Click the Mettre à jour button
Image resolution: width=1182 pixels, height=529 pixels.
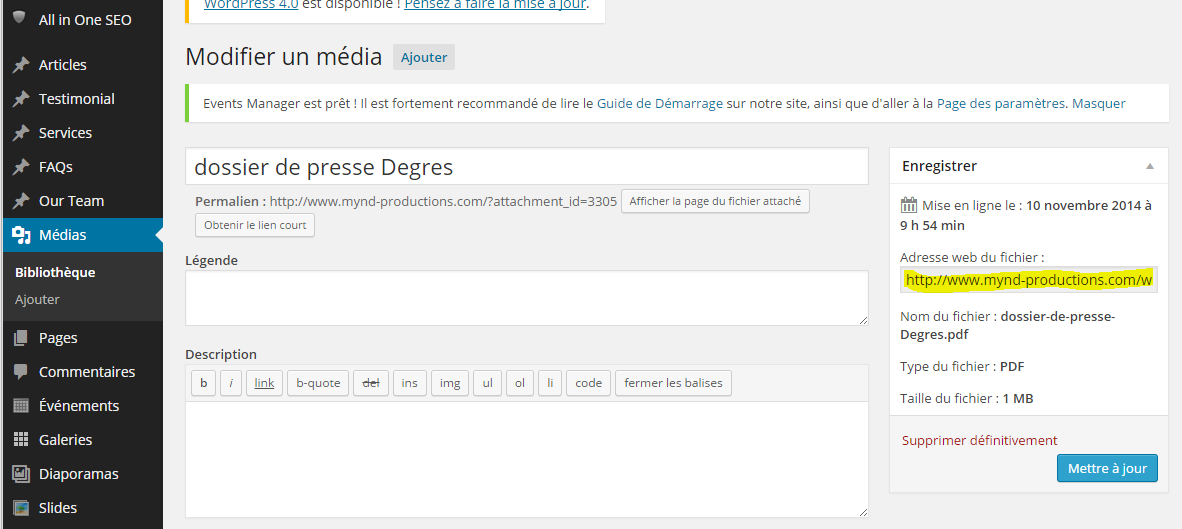pos(1107,468)
